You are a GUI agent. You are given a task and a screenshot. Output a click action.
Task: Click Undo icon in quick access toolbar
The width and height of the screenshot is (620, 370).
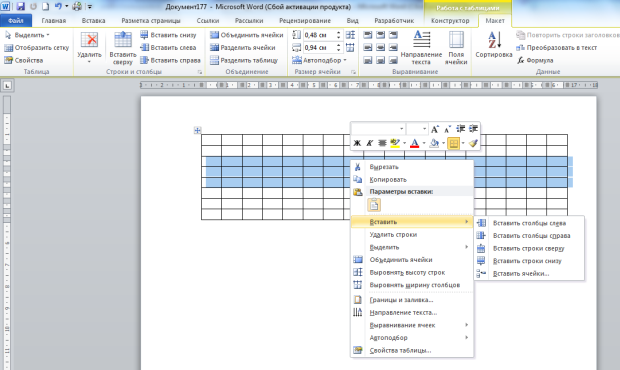(58, 6)
